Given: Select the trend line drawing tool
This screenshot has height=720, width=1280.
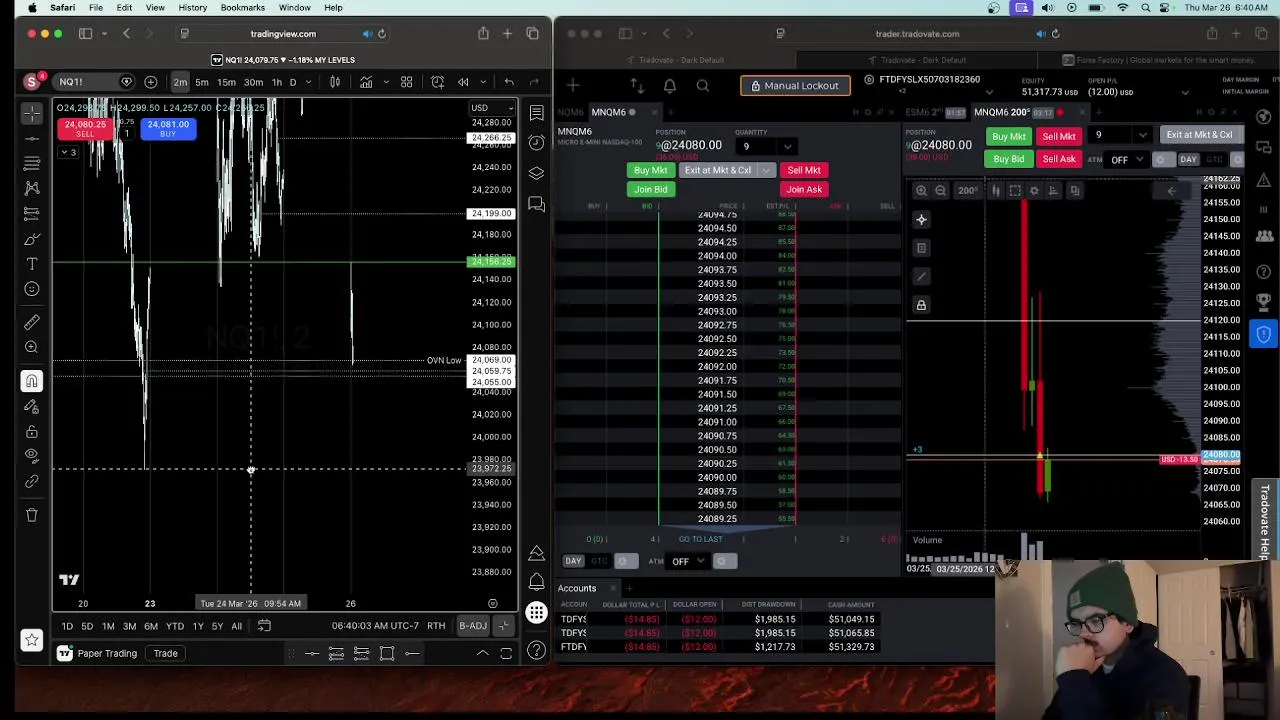Looking at the screenshot, I should (x=32, y=137).
